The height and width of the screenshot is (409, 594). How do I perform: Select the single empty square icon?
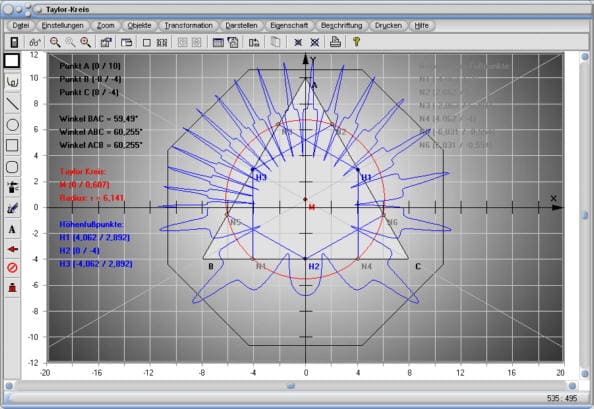pos(147,42)
